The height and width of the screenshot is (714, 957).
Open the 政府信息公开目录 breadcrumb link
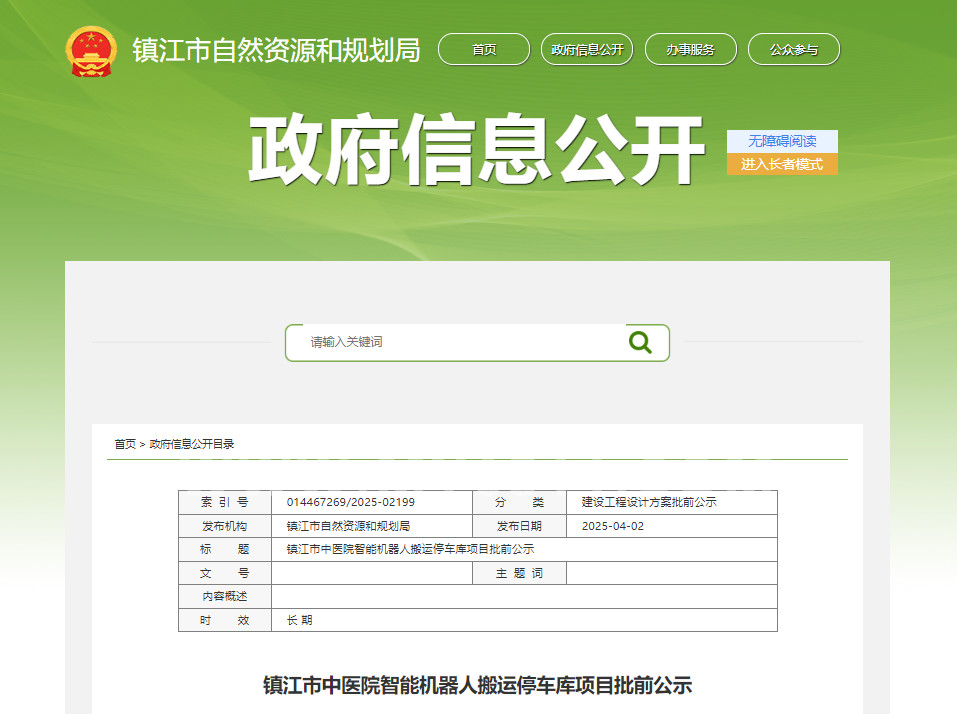tap(191, 444)
